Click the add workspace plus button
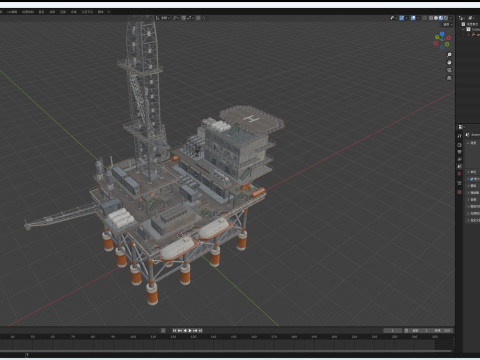The height and width of the screenshot is (360, 480). pyautogui.click(x=109, y=12)
